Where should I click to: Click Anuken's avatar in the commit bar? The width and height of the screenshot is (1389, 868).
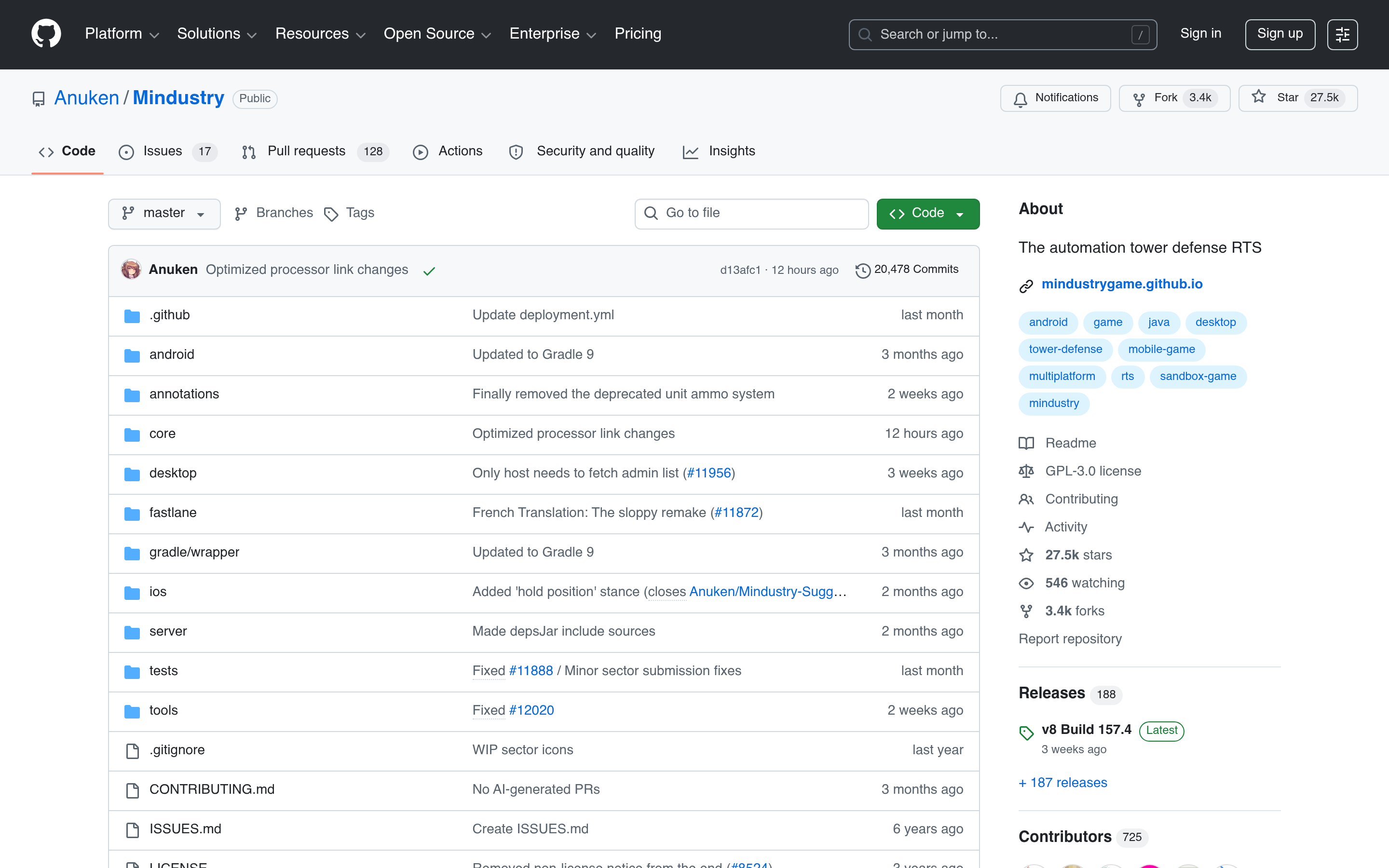point(131,269)
